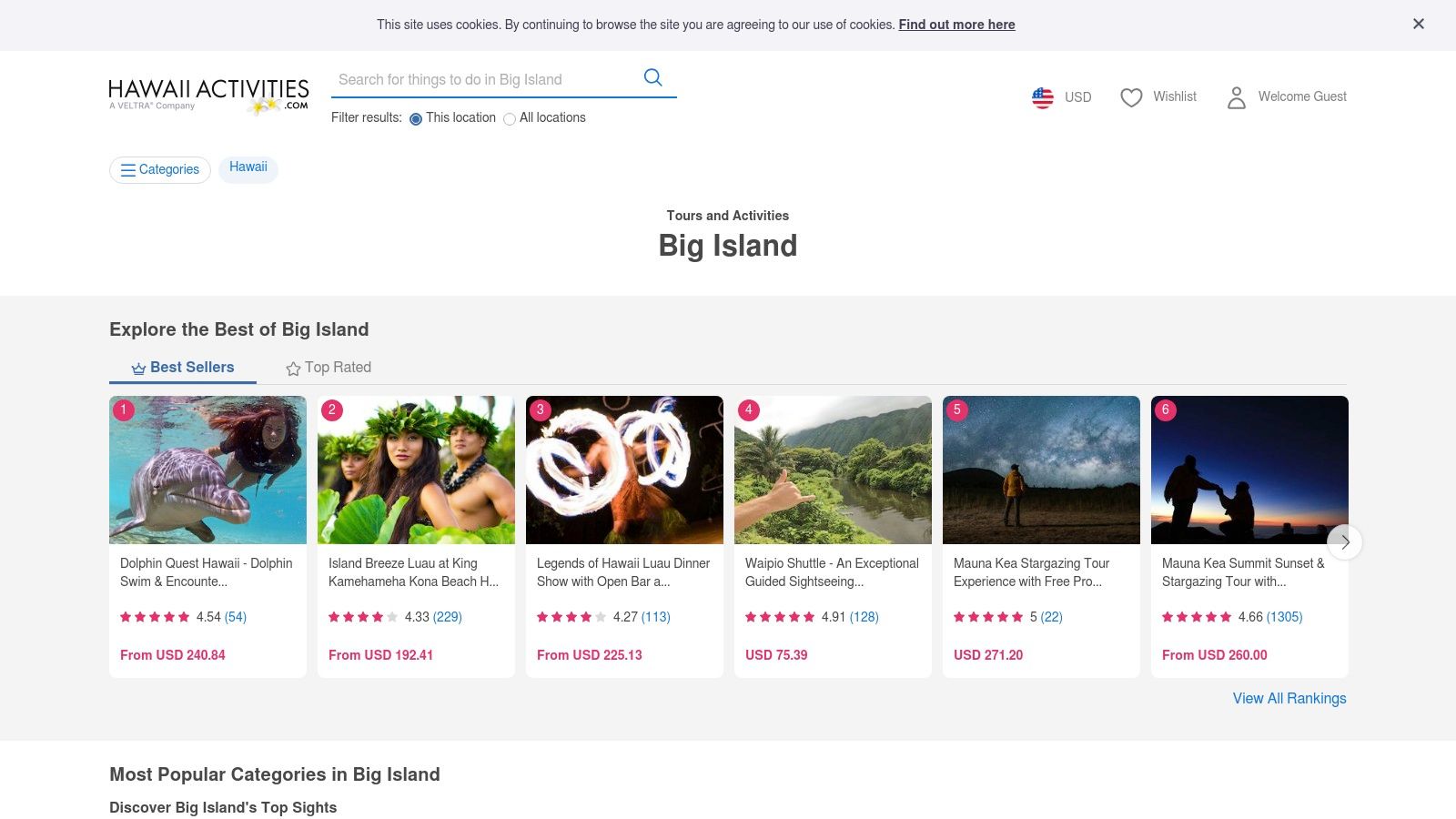
Task: Click the "Find out more here" link
Action: [x=956, y=25]
